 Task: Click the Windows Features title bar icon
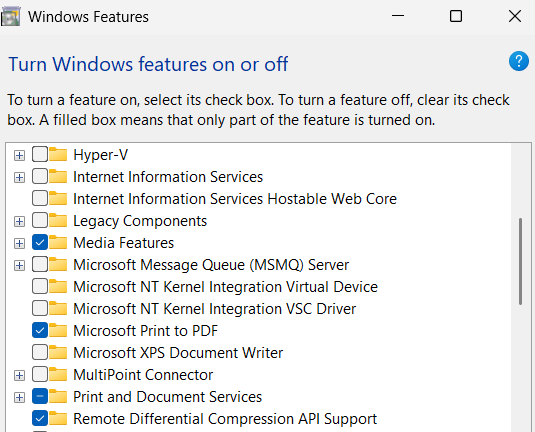coord(11,16)
